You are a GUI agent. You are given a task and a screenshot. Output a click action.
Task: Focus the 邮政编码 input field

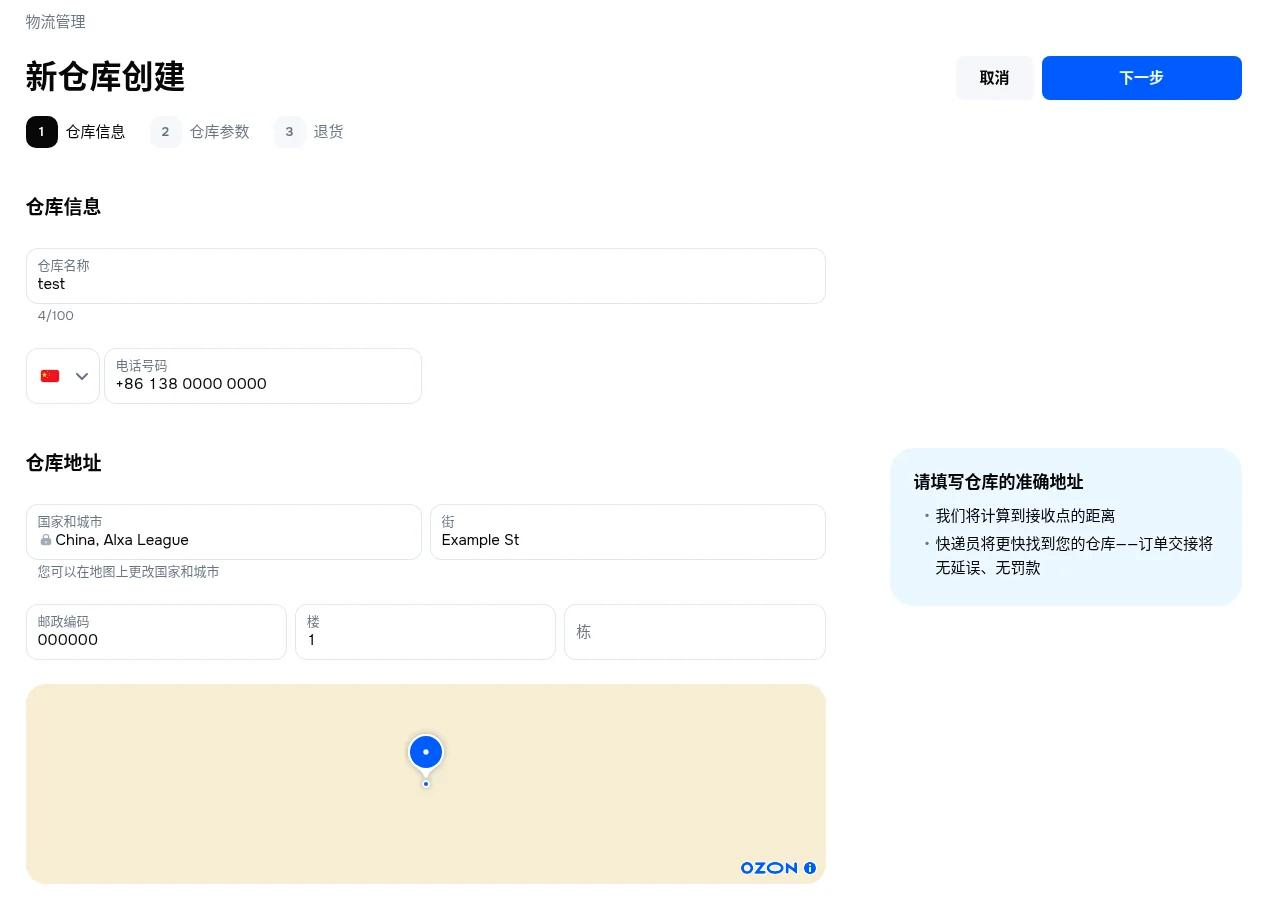pyautogui.click(x=156, y=632)
